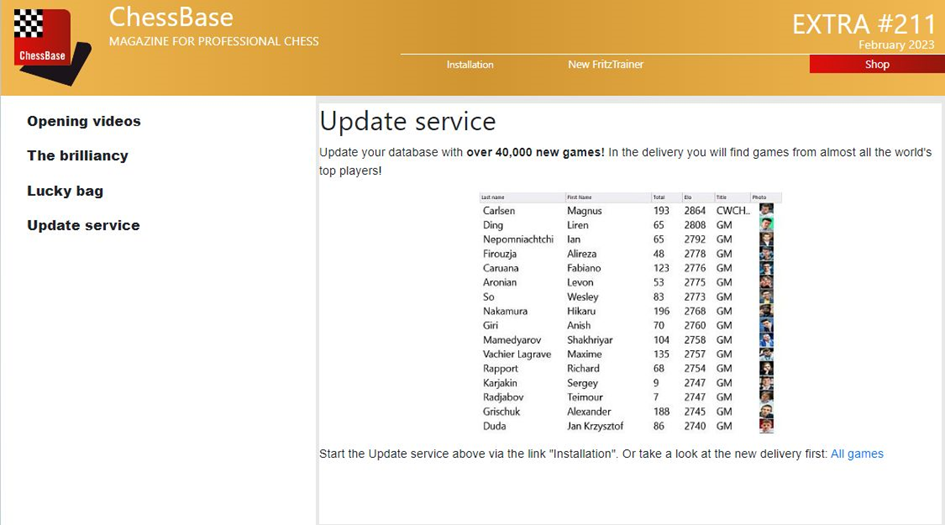Viewport: 945px width, 525px height.
Task: Click Caruana's photo thumbnail
Action: 766,268
